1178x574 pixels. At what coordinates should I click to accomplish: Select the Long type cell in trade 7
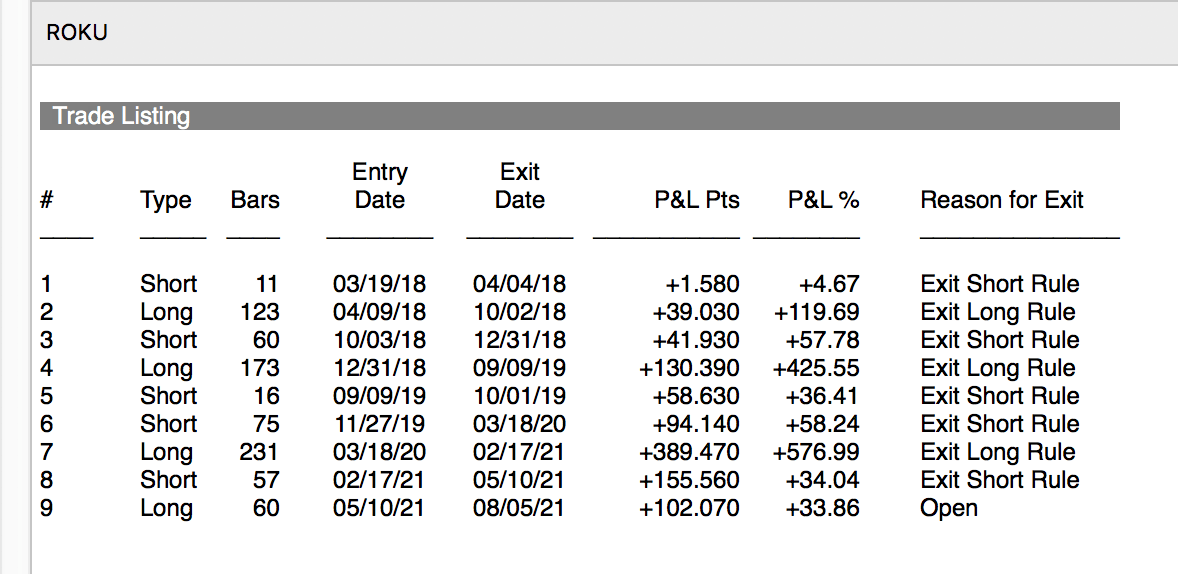pos(166,452)
